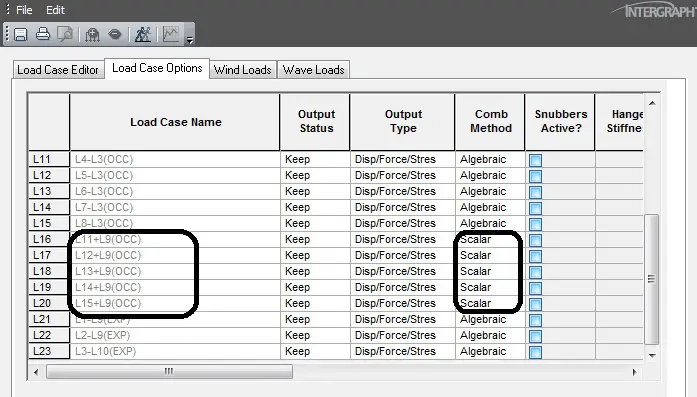
Task: Click the Comb Method column header
Action: click(490, 121)
